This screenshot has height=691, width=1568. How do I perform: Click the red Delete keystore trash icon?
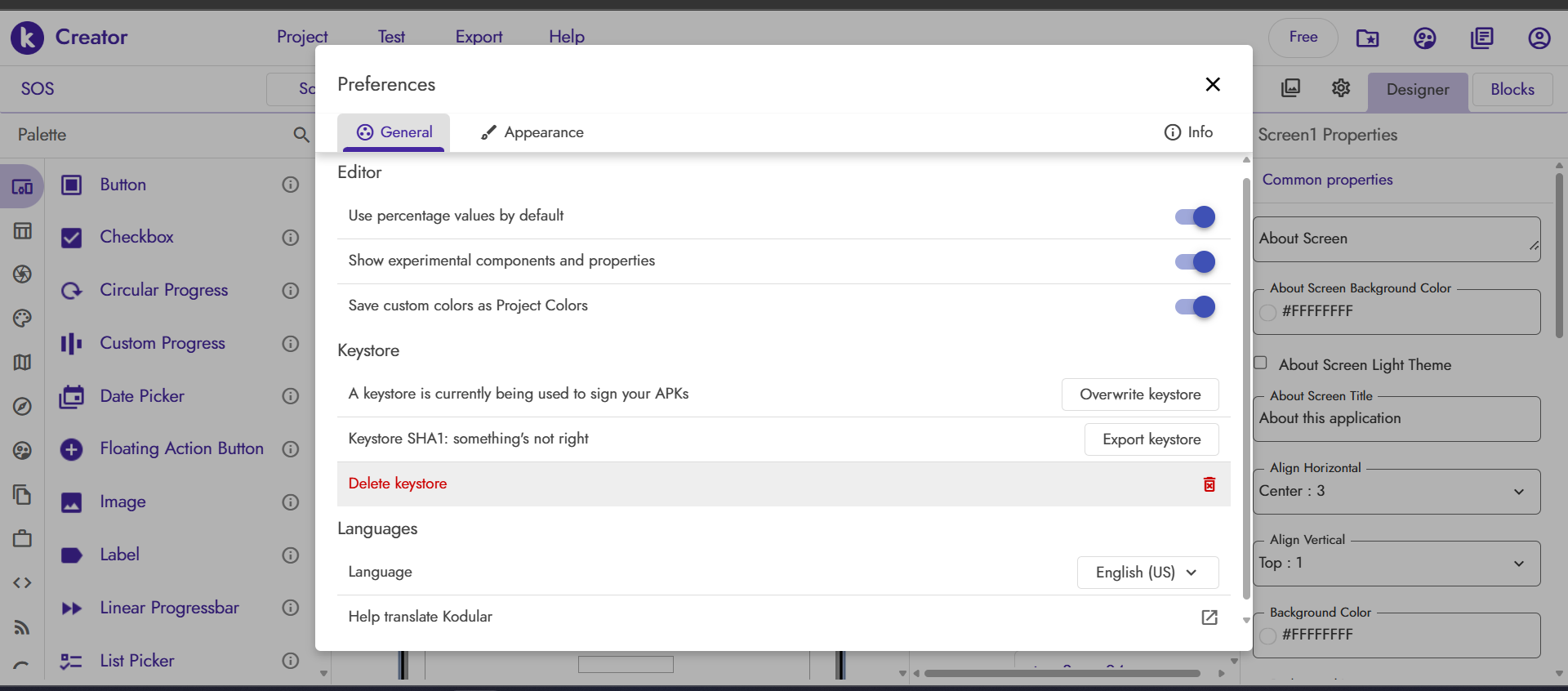(1209, 484)
